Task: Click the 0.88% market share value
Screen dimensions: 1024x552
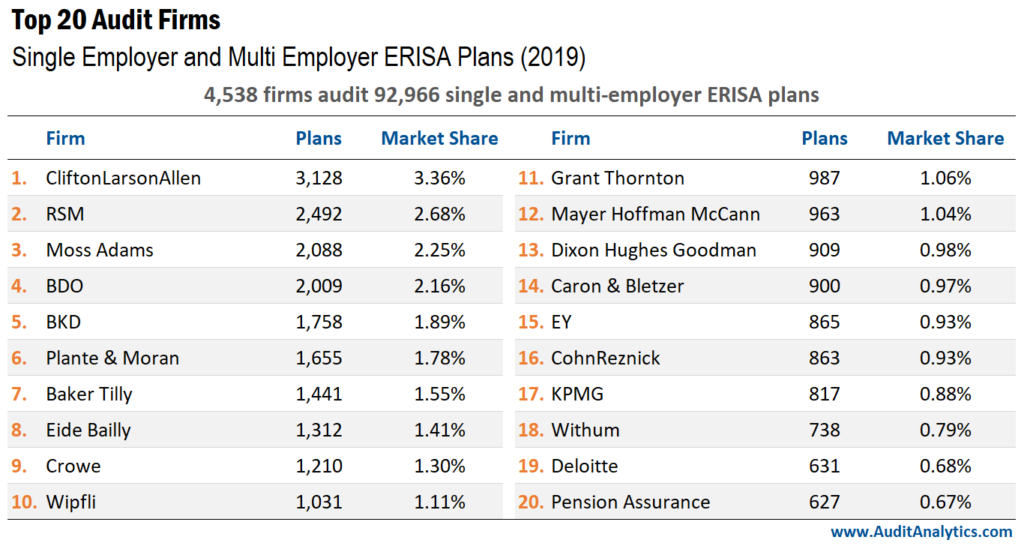Action: (x=946, y=394)
